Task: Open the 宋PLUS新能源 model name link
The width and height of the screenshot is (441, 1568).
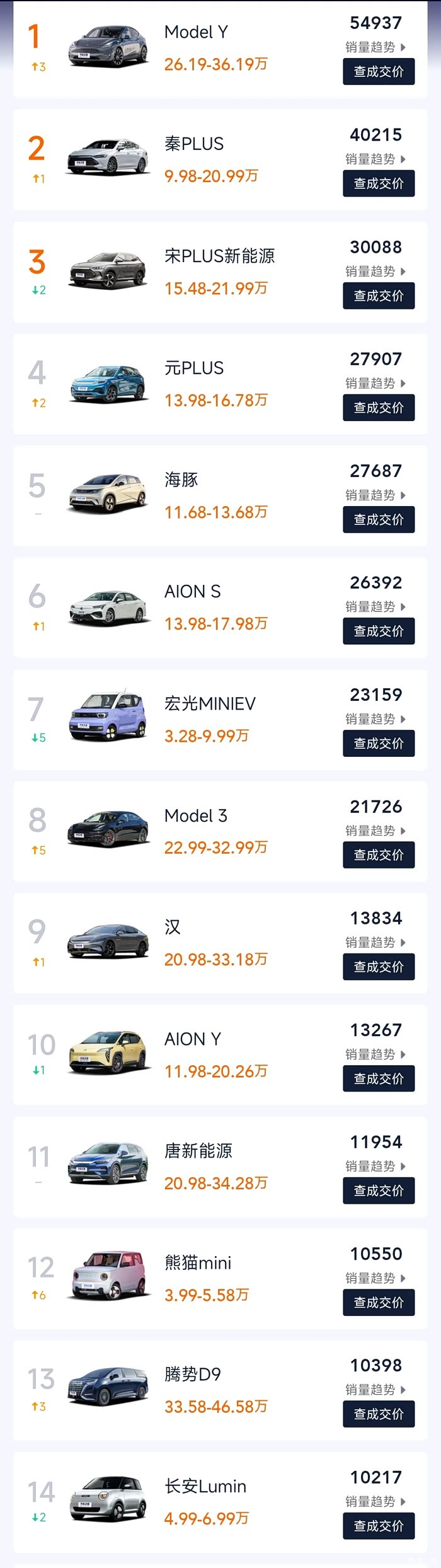Action: [219, 256]
